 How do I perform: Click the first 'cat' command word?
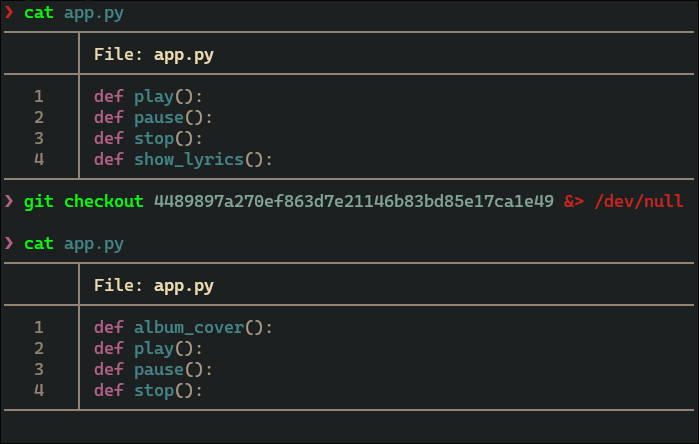point(39,12)
